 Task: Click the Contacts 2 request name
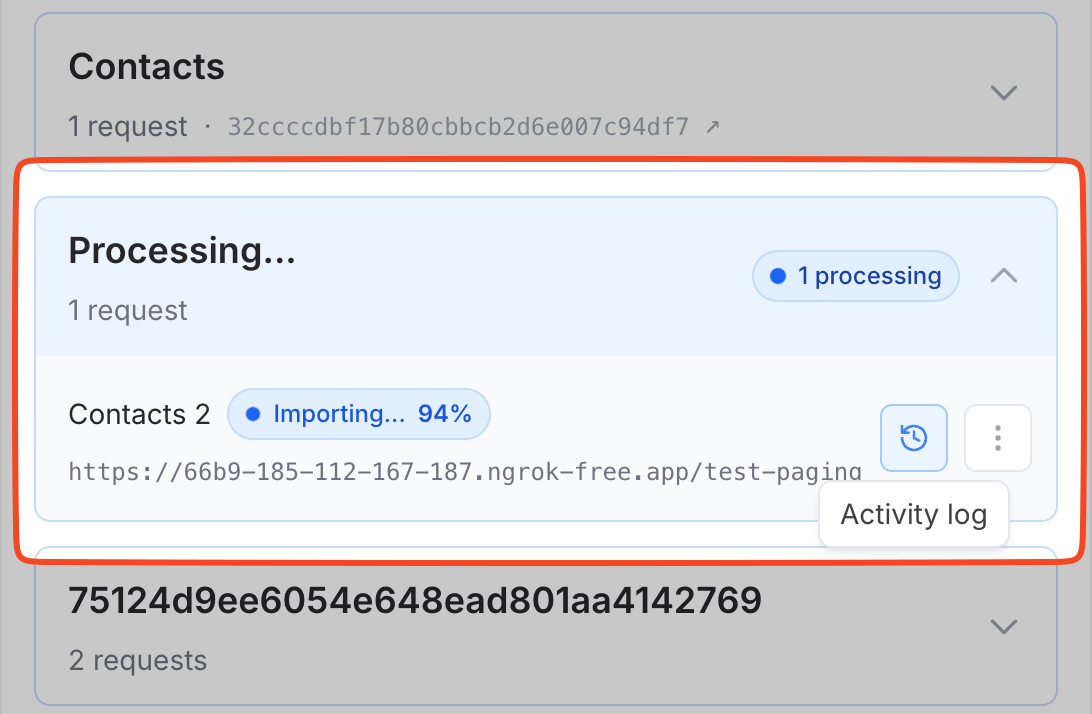click(x=139, y=415)
